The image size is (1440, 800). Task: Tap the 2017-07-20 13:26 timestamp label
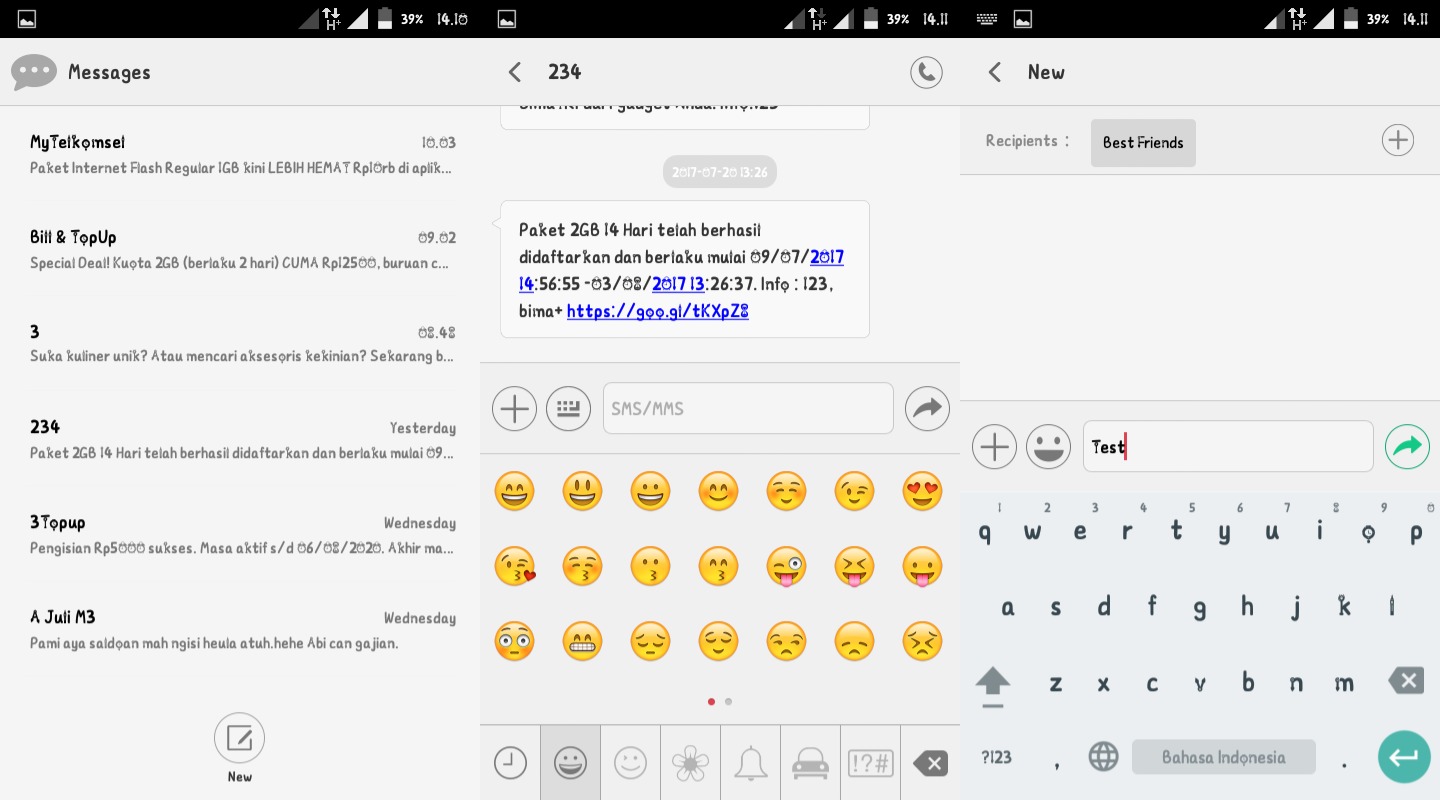point(720,172)
